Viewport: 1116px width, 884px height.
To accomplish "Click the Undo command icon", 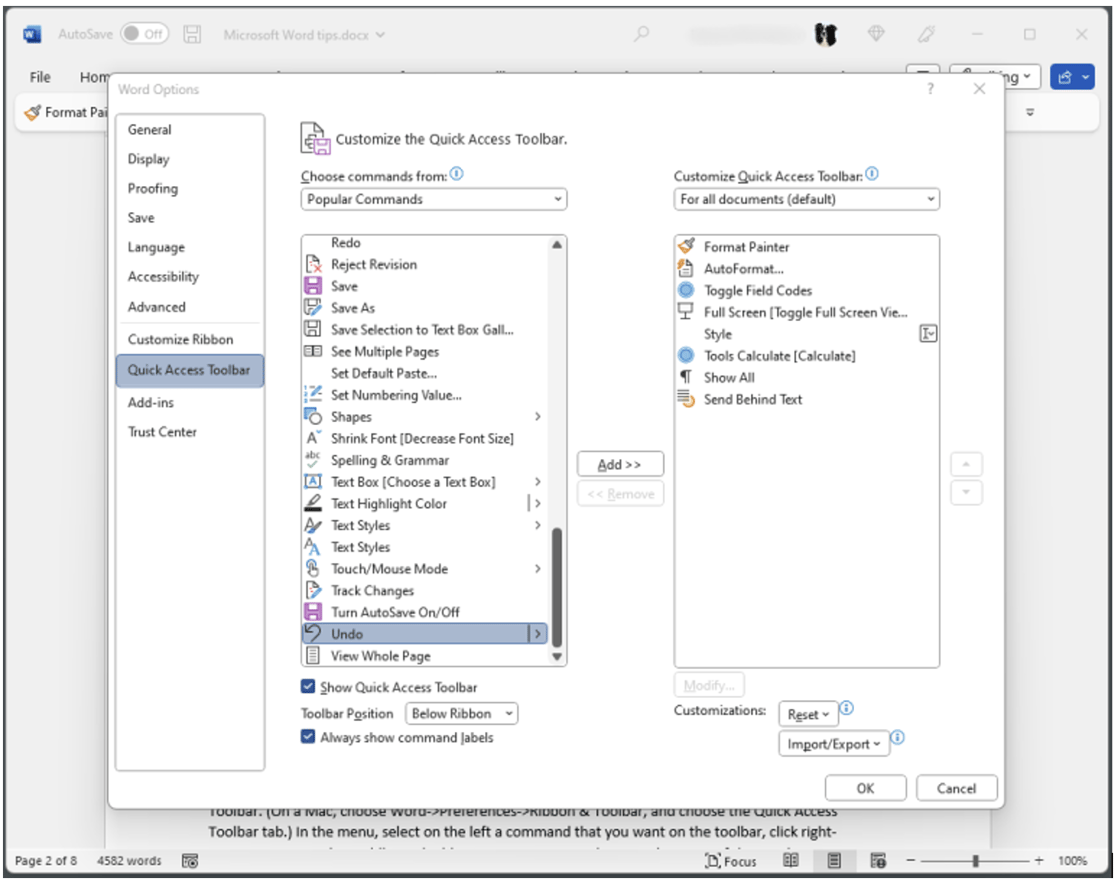I will click(x=313, y=633).
